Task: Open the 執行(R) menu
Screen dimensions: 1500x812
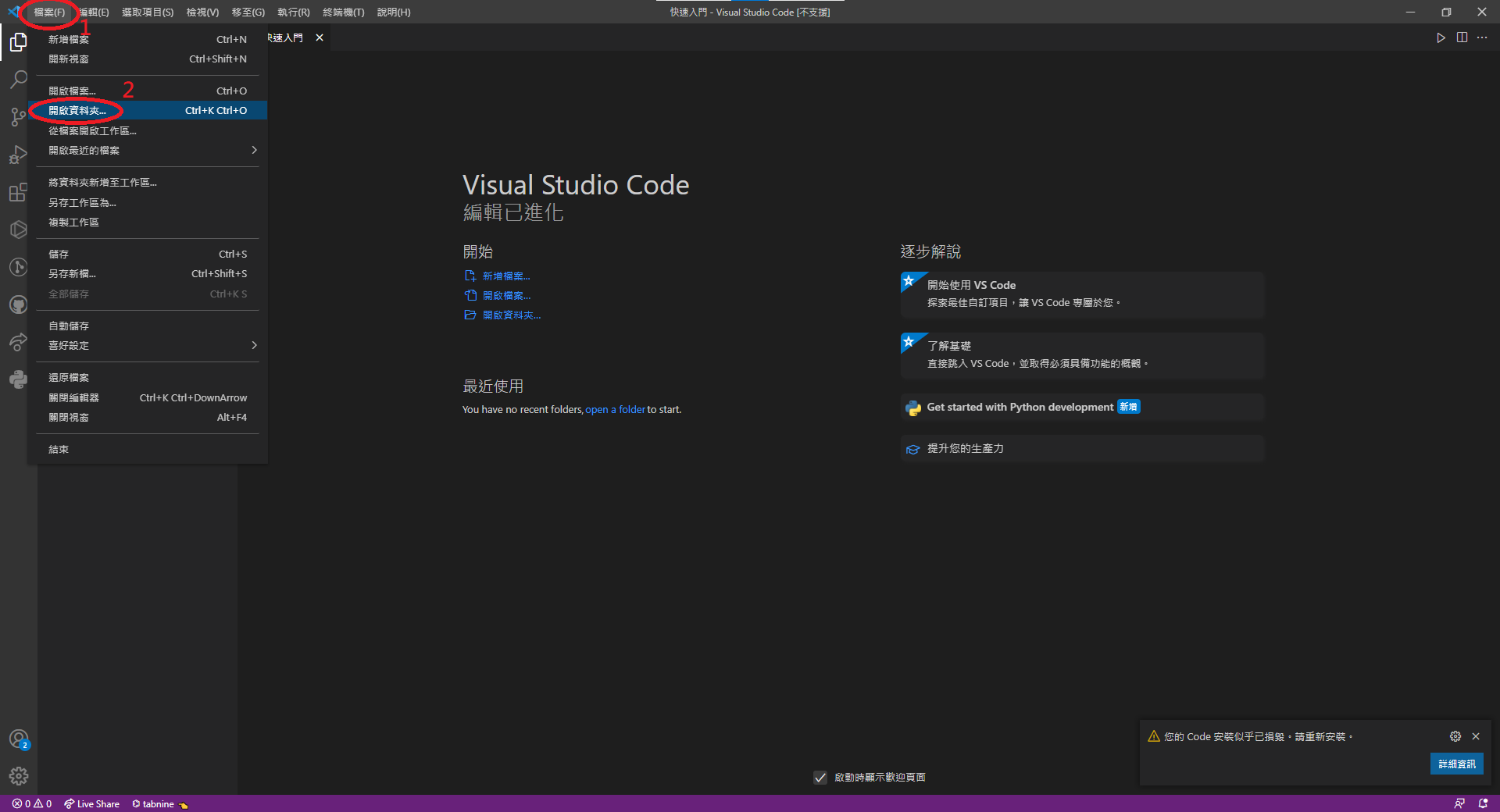Action: (x=294, y=12)
